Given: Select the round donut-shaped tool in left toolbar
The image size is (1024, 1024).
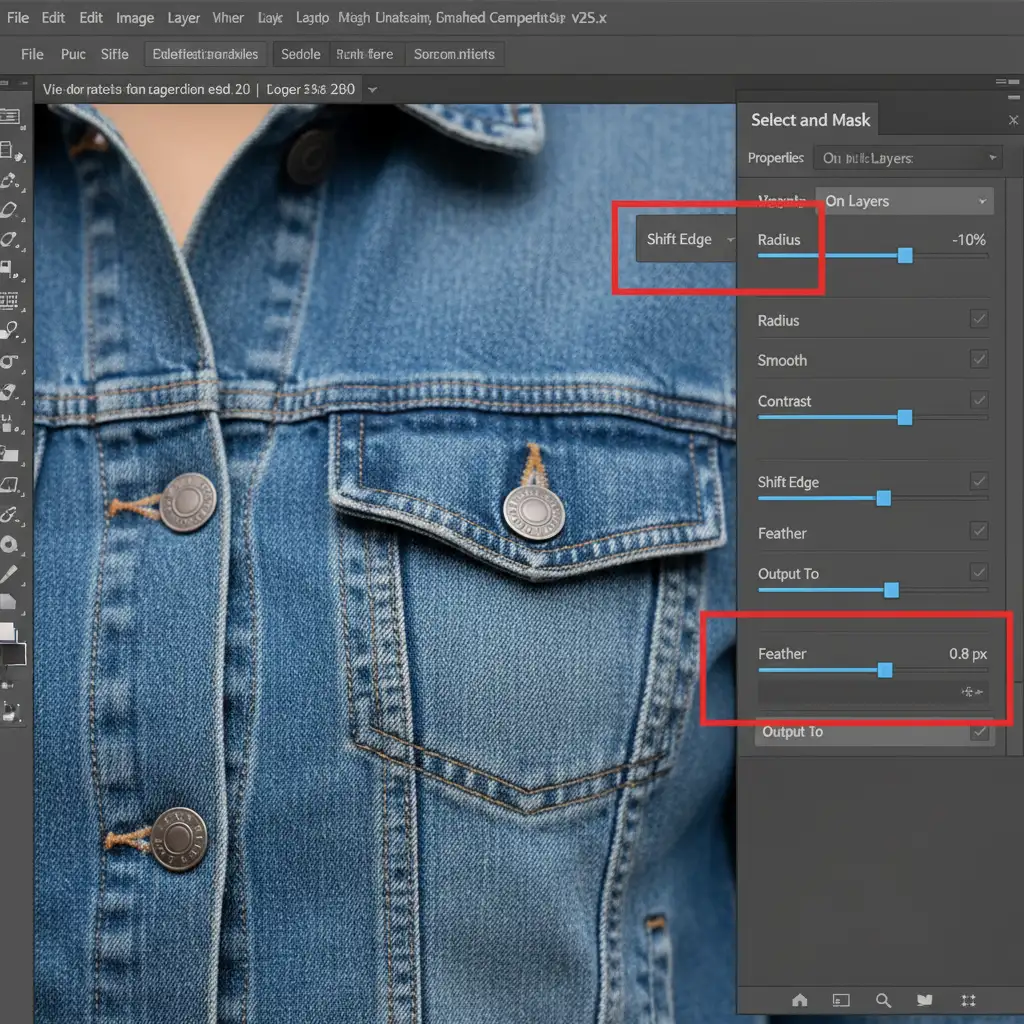Looking at the screenshot, I should click(10, 545).
